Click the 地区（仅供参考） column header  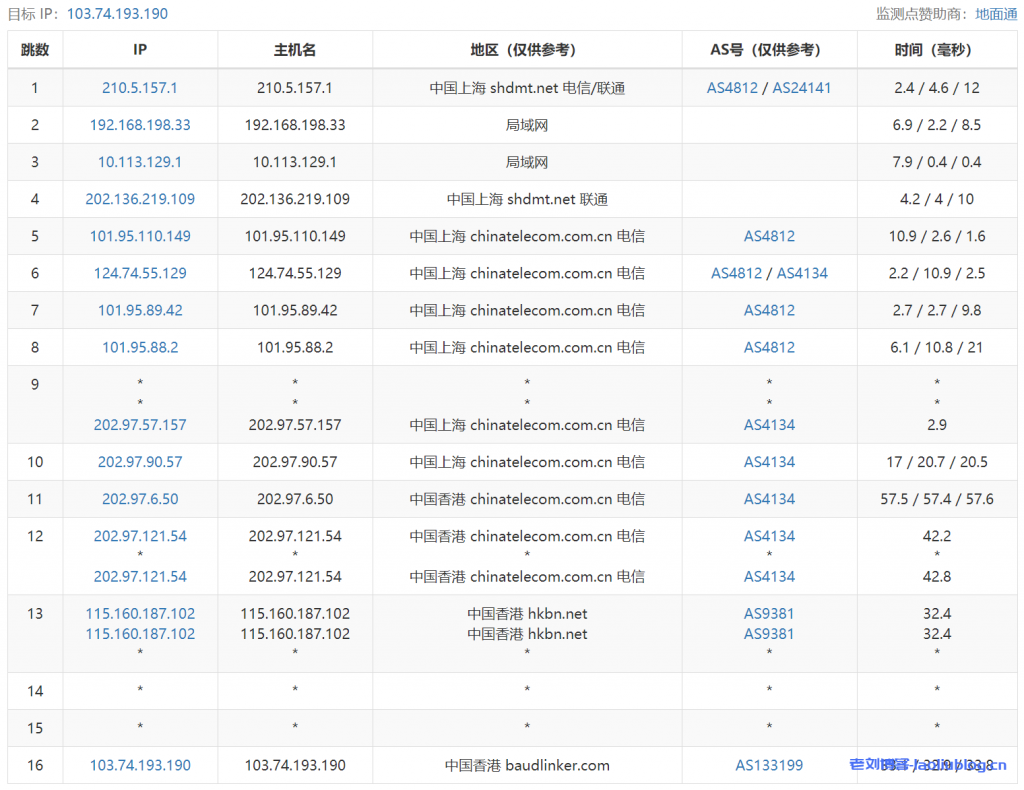click(x=527, y=50)
